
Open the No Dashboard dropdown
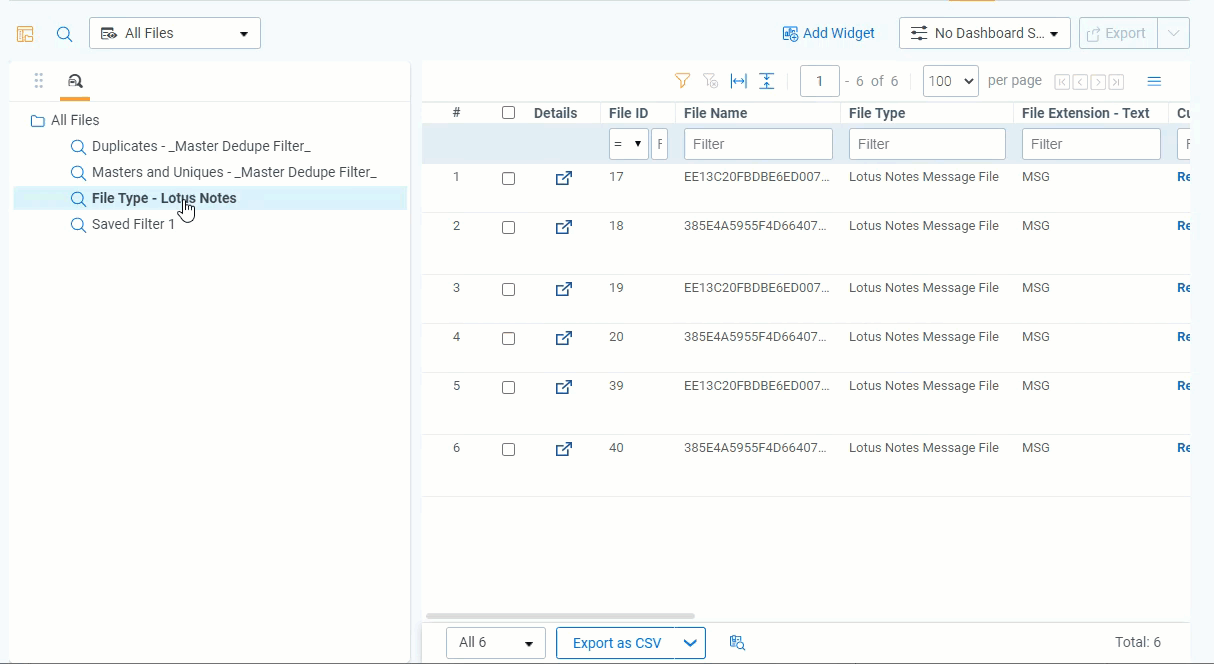[984, 33]
